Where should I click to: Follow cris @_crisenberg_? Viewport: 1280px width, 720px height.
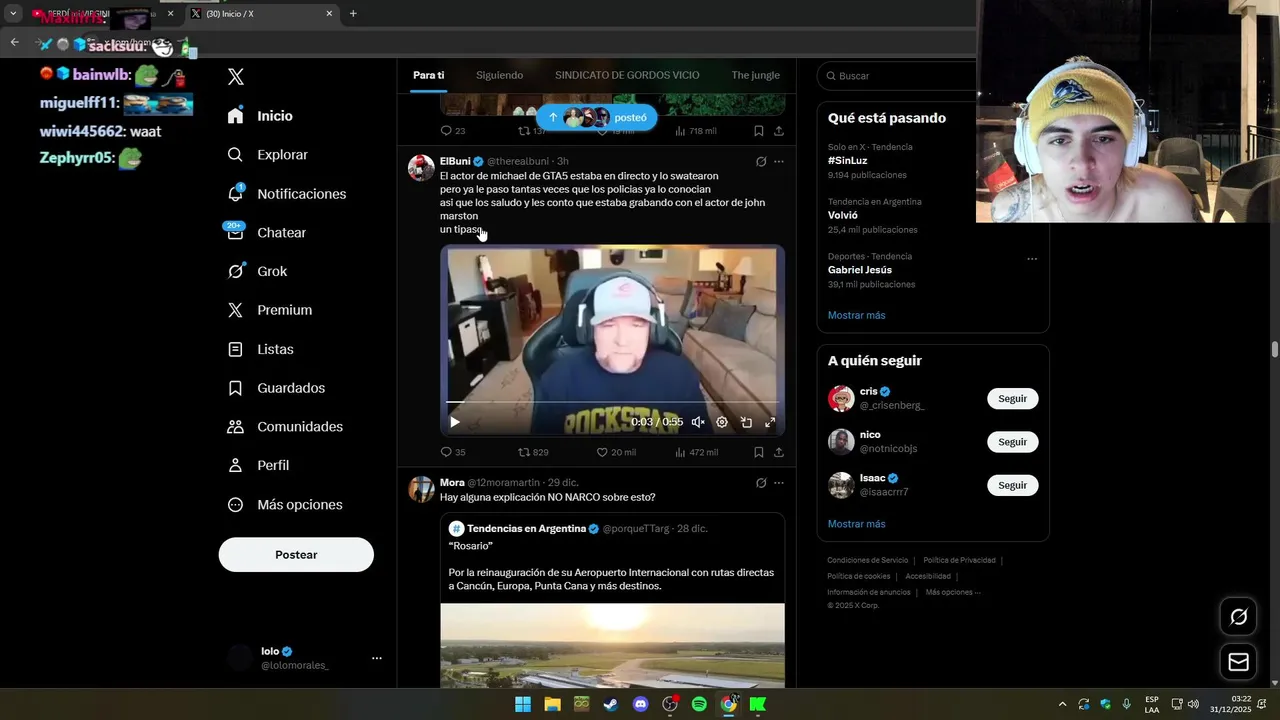[1012, 399]
